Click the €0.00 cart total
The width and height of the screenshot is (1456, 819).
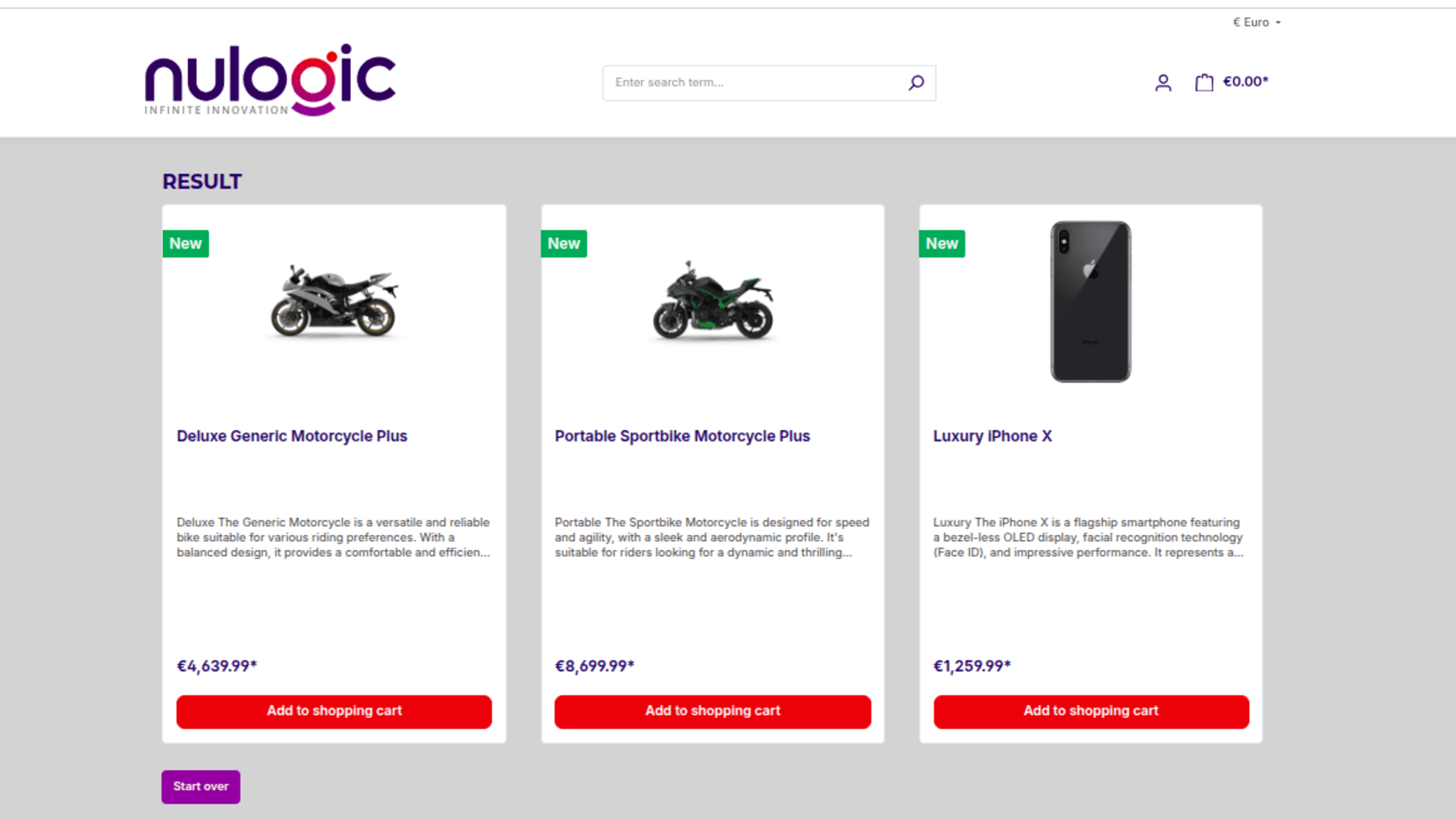(1245, 82)
